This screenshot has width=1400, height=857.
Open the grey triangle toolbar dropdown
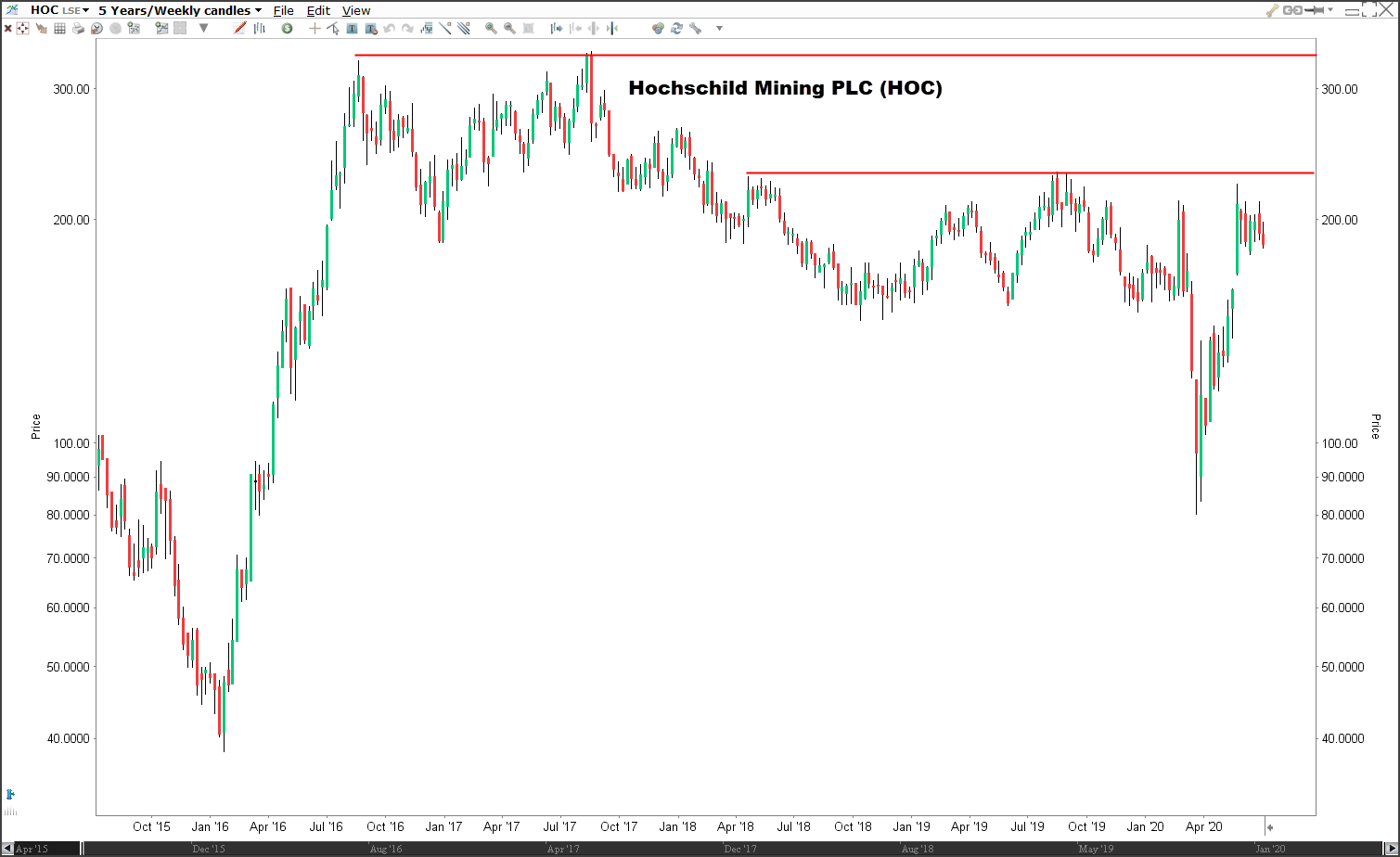(x=203, y=29)
